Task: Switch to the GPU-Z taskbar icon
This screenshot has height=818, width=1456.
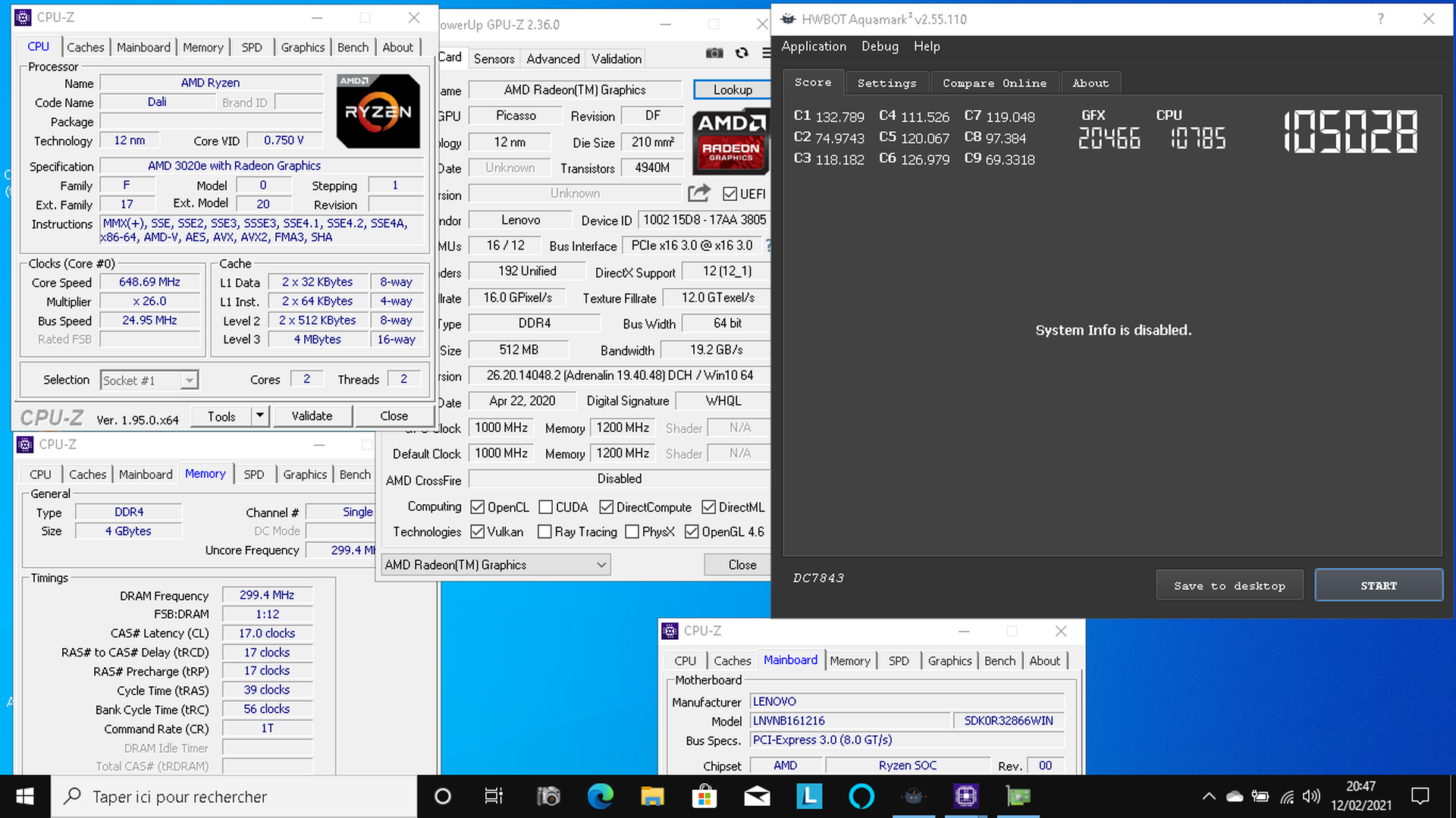Action: click(1018, 796)
